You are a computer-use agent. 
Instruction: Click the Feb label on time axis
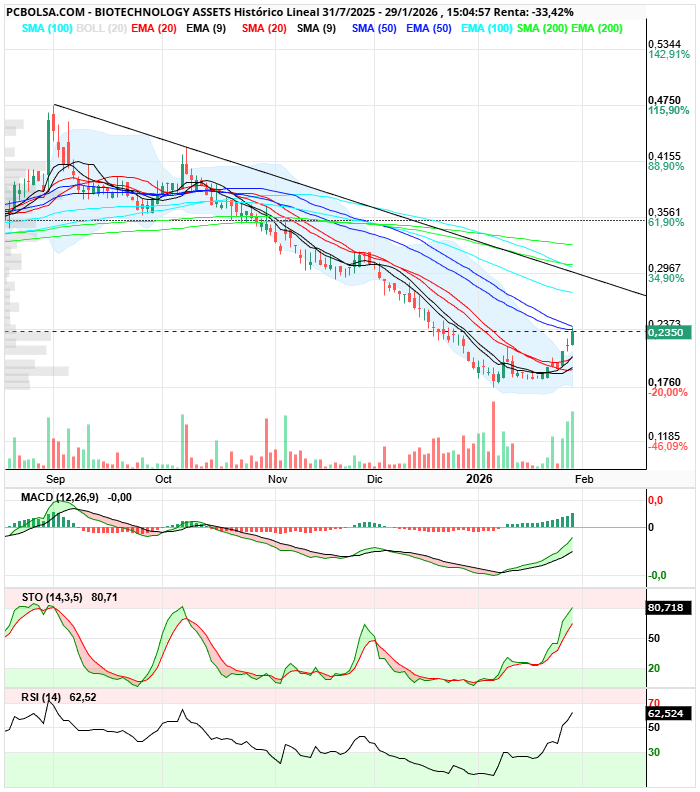pos(583,479)
